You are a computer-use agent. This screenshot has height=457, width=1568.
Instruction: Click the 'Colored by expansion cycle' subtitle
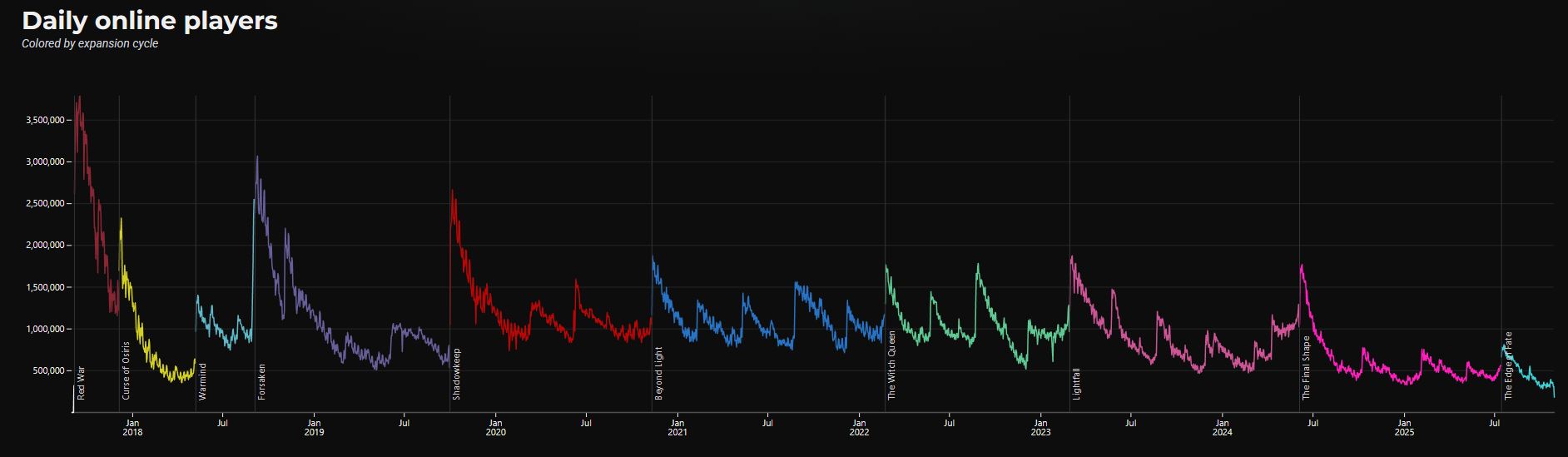(90, 43)
